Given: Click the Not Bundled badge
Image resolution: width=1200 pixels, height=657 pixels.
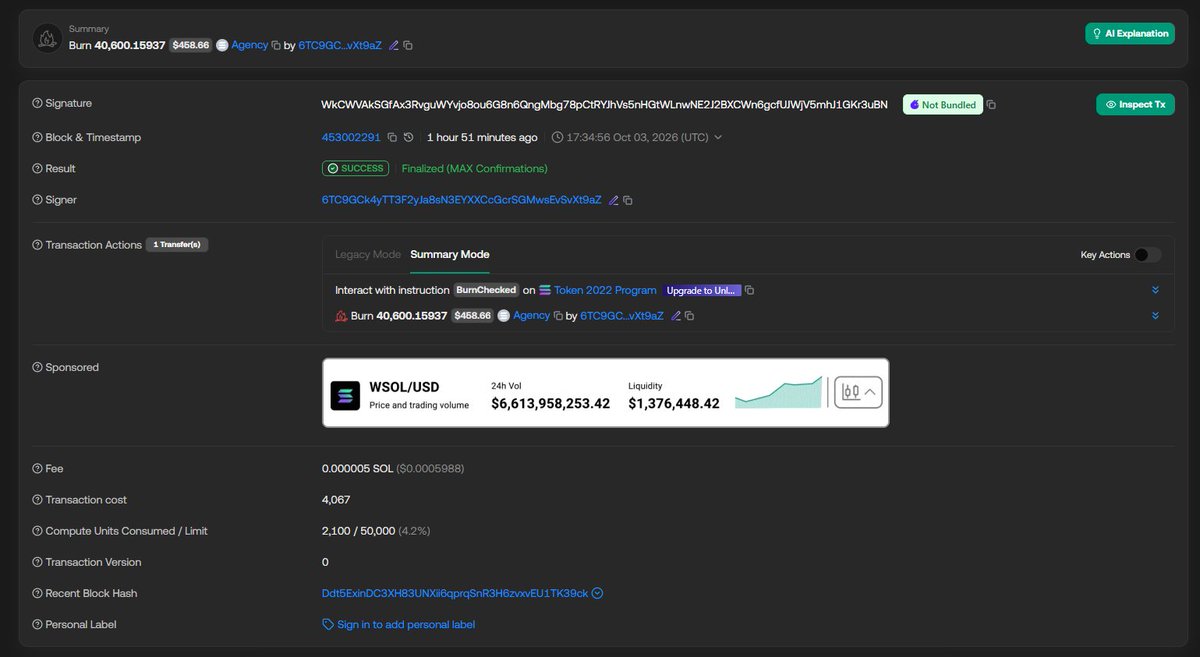Looking at the screenshot, I should click(942, 104).
